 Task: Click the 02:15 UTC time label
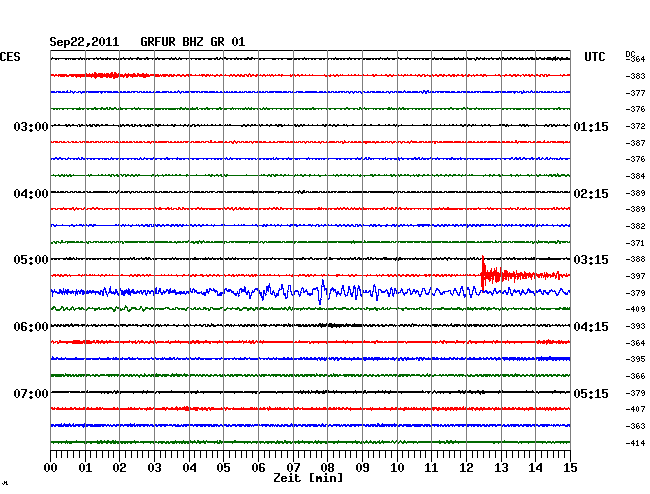pyautogui.click(x=591, y=194)
